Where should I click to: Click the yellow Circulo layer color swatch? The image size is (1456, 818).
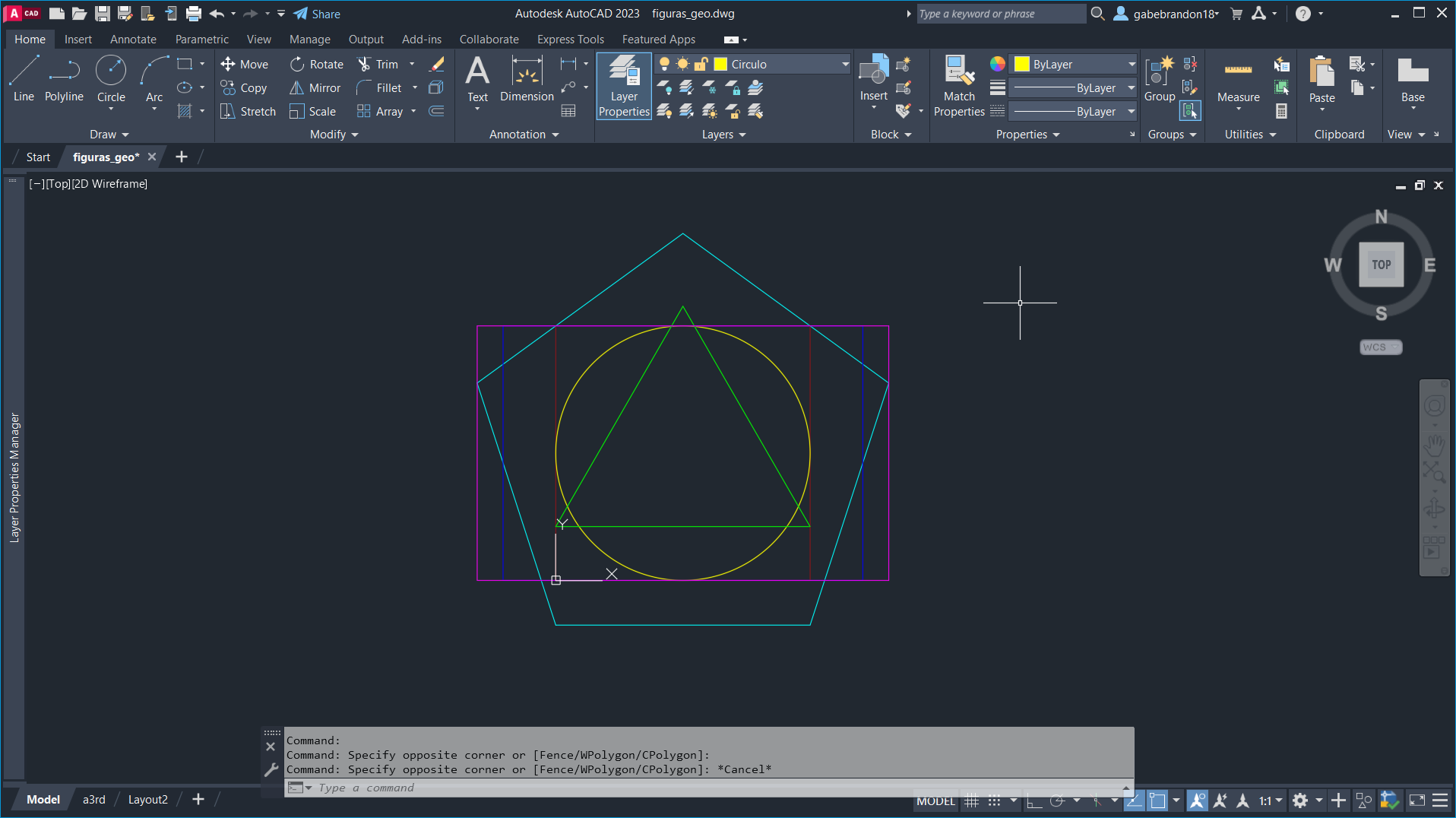point(719,64)
